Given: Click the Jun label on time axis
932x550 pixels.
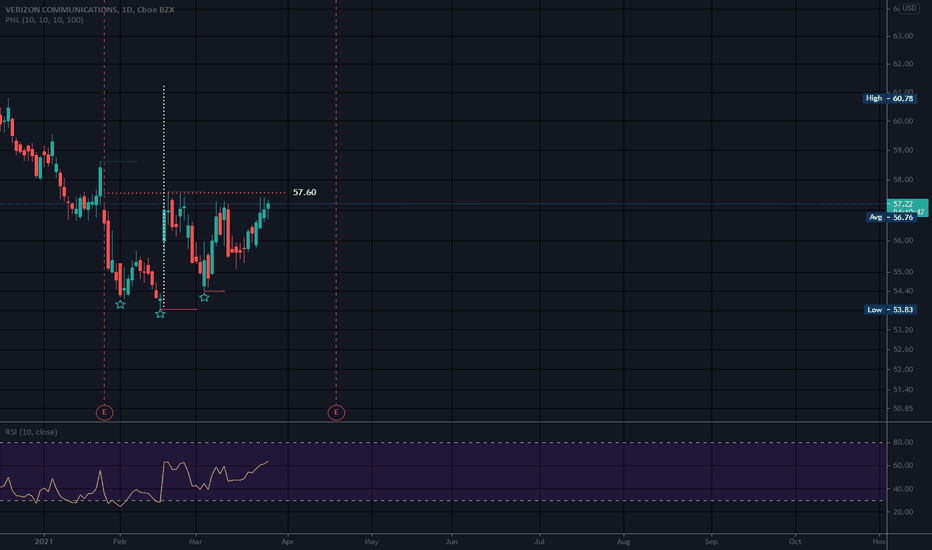Looking at the screenshot, I should [x=452, y=542].
